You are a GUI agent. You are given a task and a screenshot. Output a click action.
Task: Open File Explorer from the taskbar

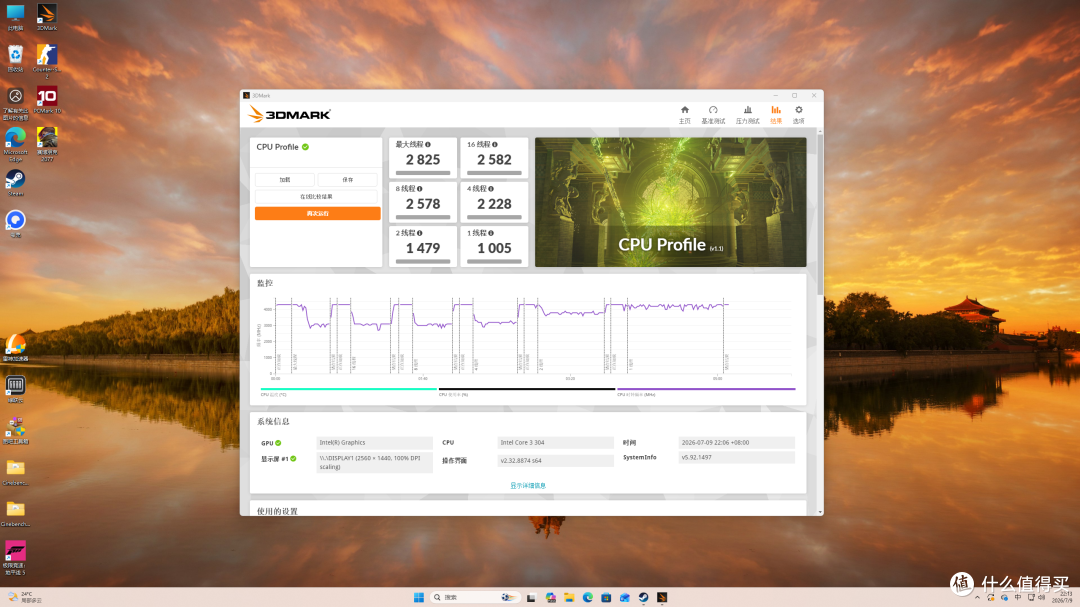pos(569,597)
